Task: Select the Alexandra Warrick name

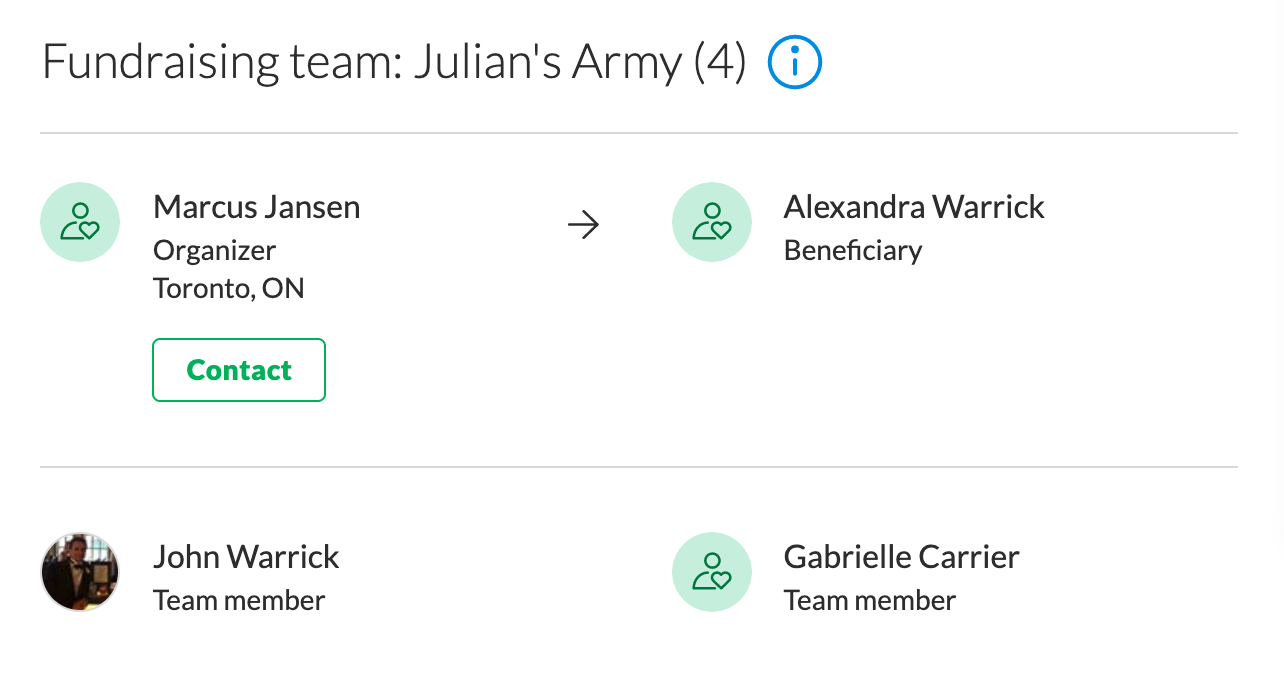Action: [914, 207]
